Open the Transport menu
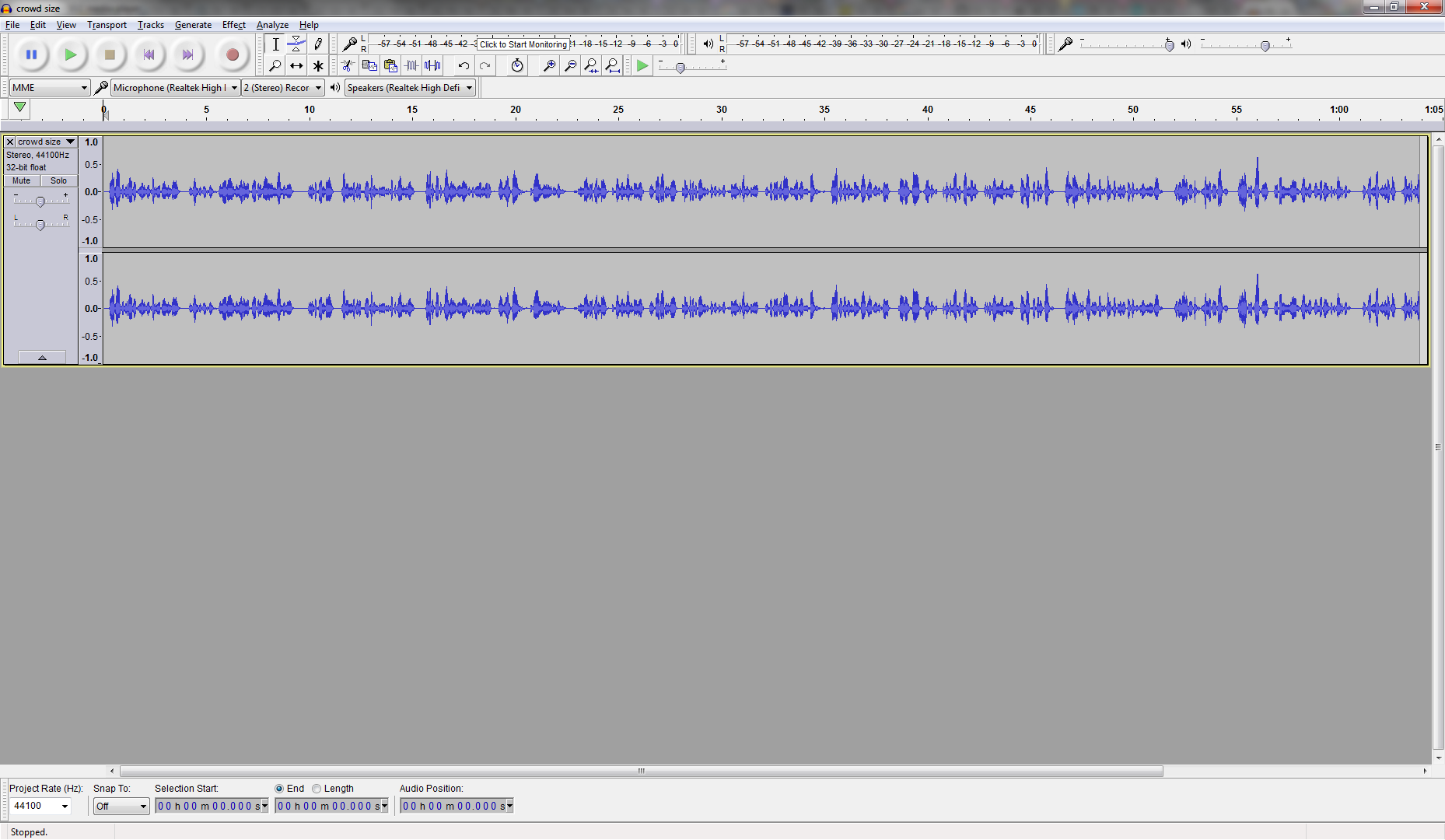This screenshot has height=840, width=1445. (x=107, y=24)
